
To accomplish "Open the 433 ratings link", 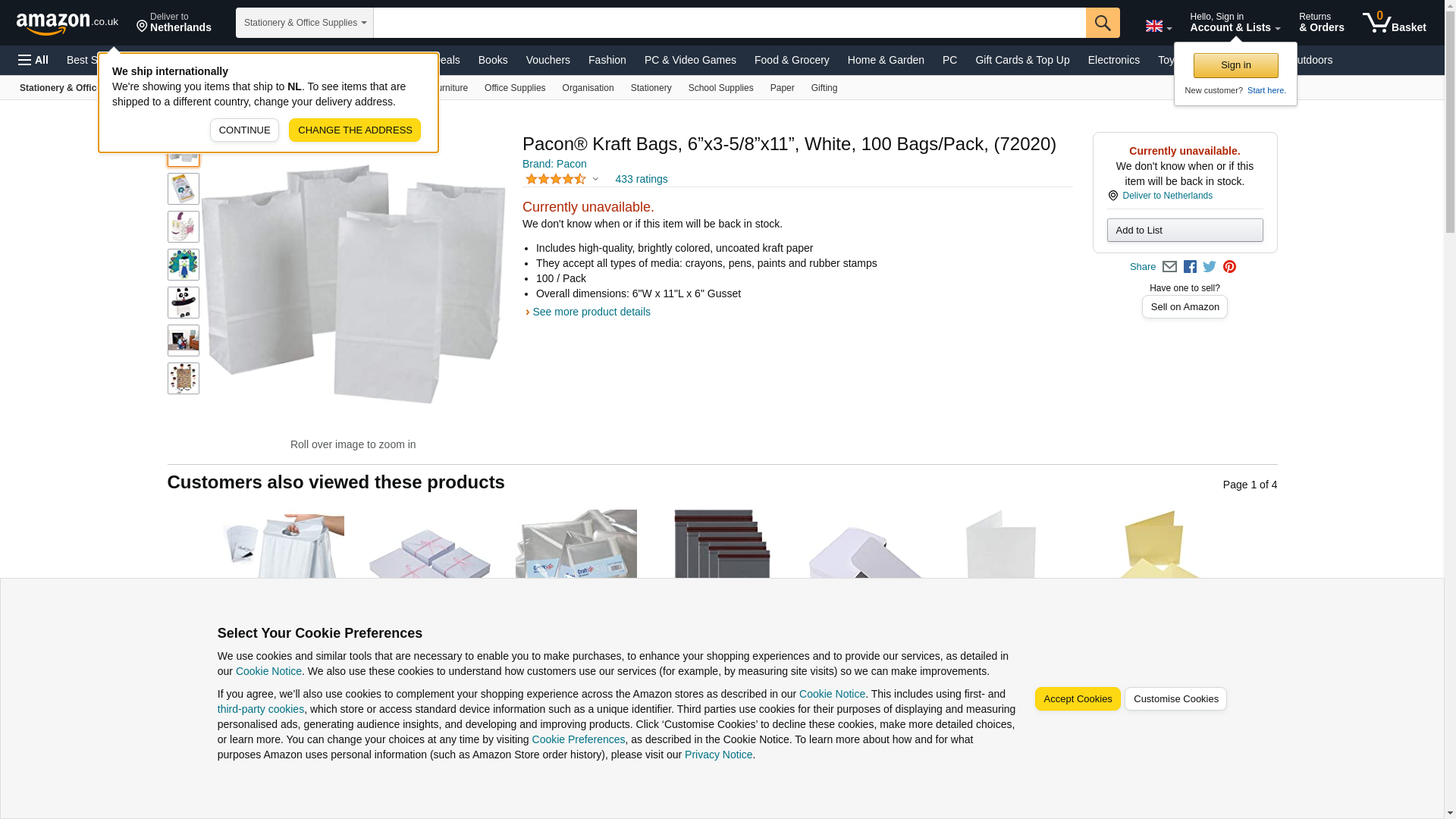I will 641,180.
